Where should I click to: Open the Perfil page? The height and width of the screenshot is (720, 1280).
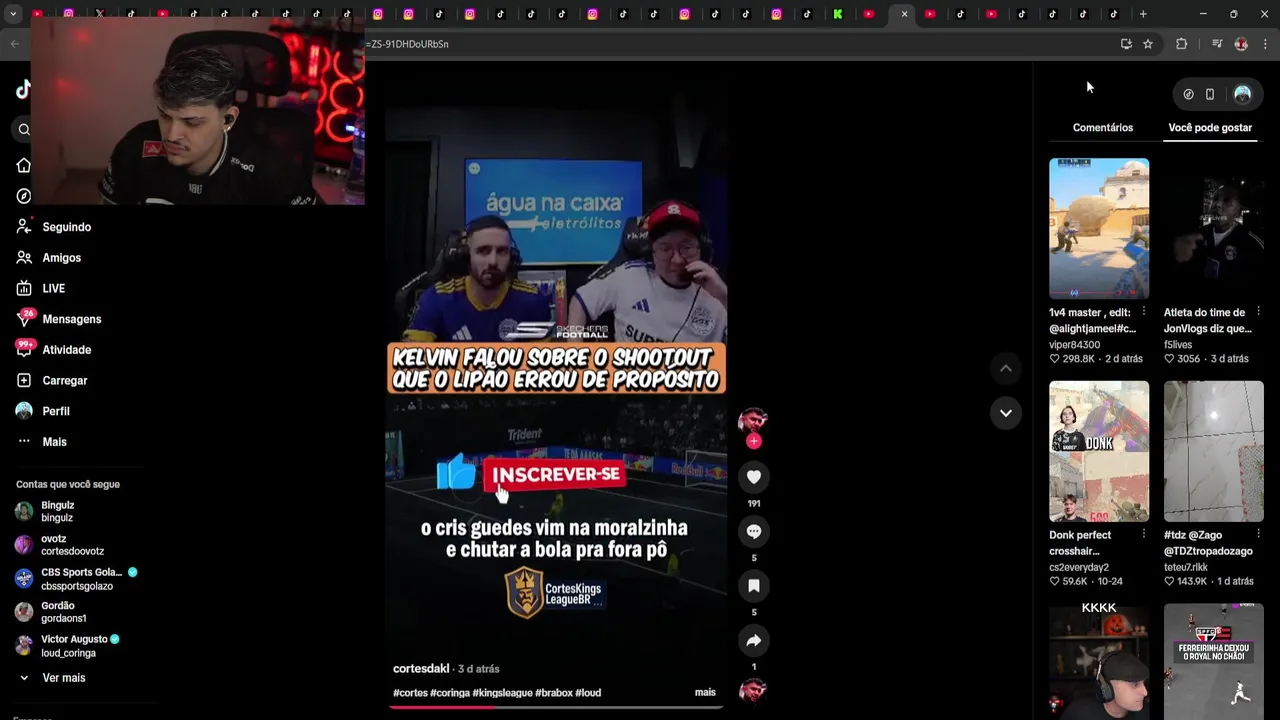click(55, 411)
